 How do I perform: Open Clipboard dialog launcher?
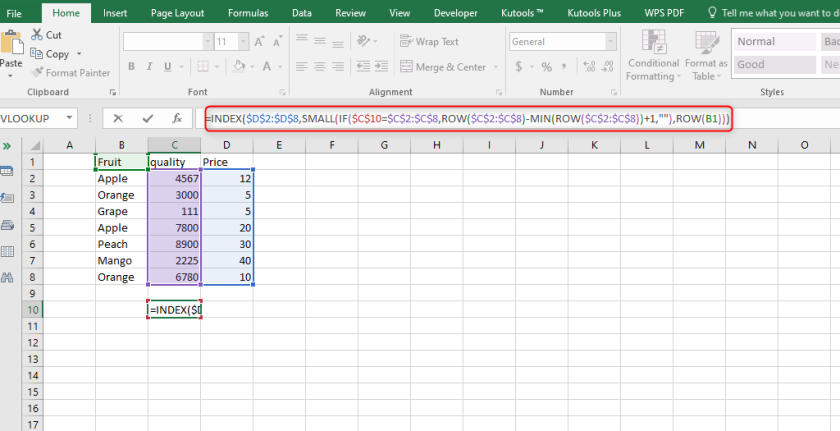pyautogui.click(x=112, y=92)
